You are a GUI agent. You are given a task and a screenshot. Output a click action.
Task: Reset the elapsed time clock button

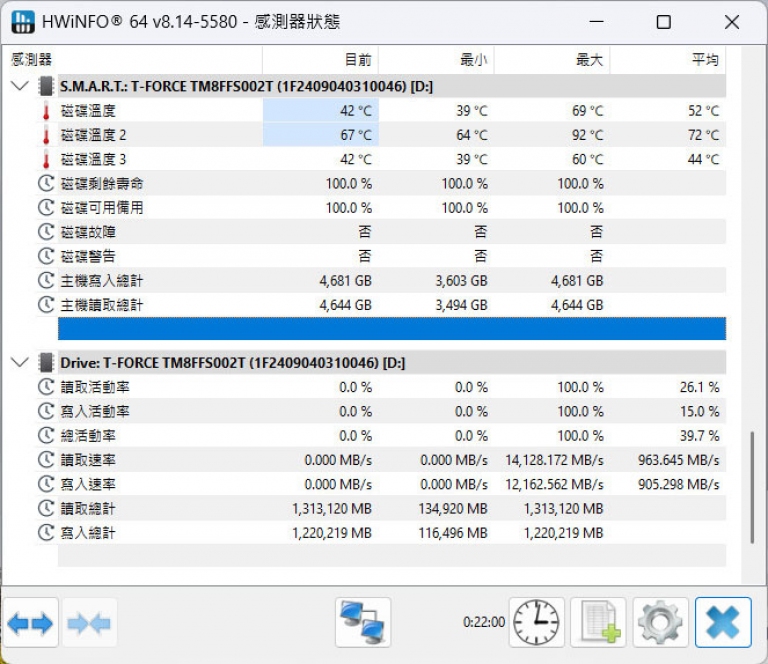[536, 622]
